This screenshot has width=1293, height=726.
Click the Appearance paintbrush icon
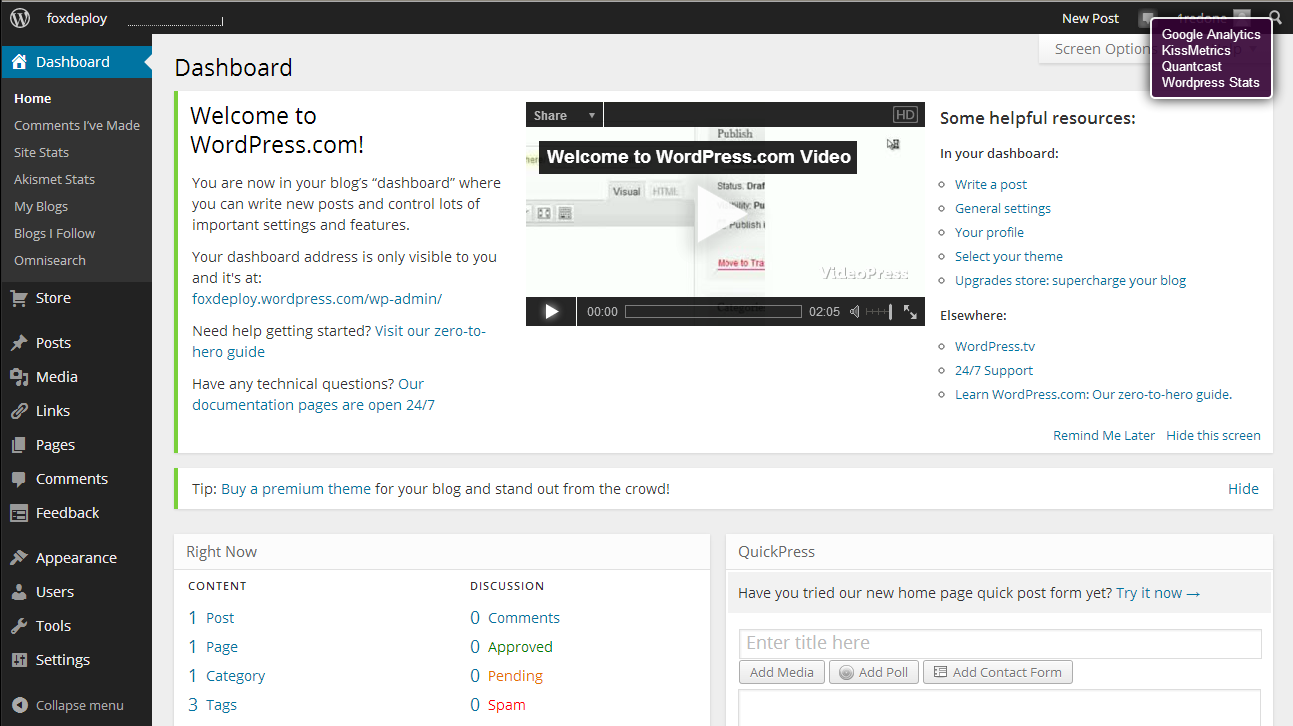pos(19,558)
